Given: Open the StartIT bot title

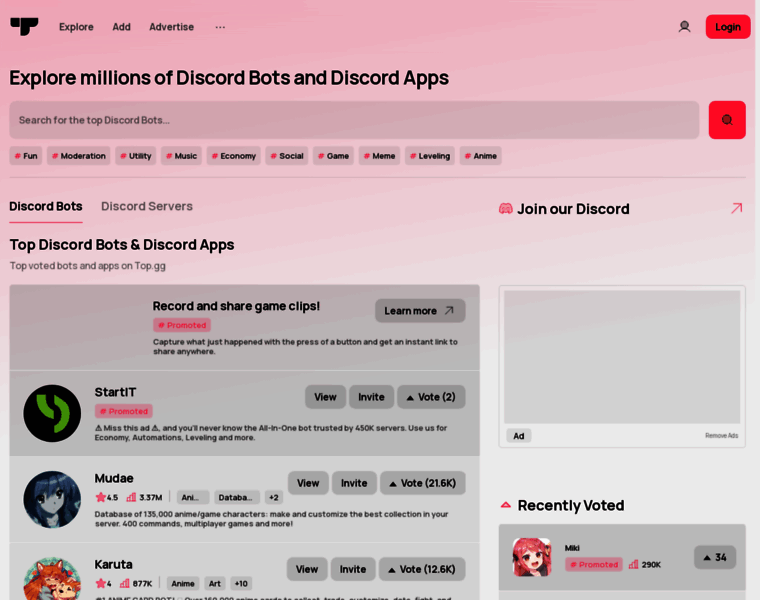Looking at the screenshot, I should point(115,392).
